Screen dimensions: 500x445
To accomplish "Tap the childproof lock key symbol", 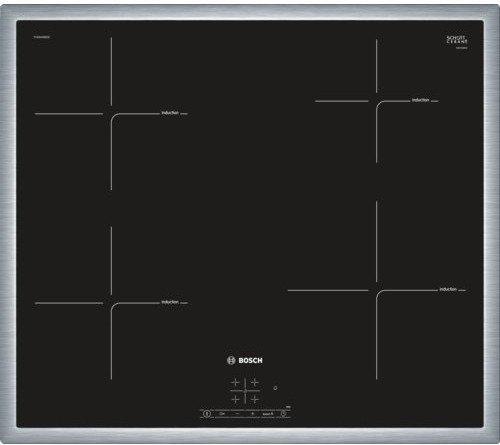I will point(222,414).
